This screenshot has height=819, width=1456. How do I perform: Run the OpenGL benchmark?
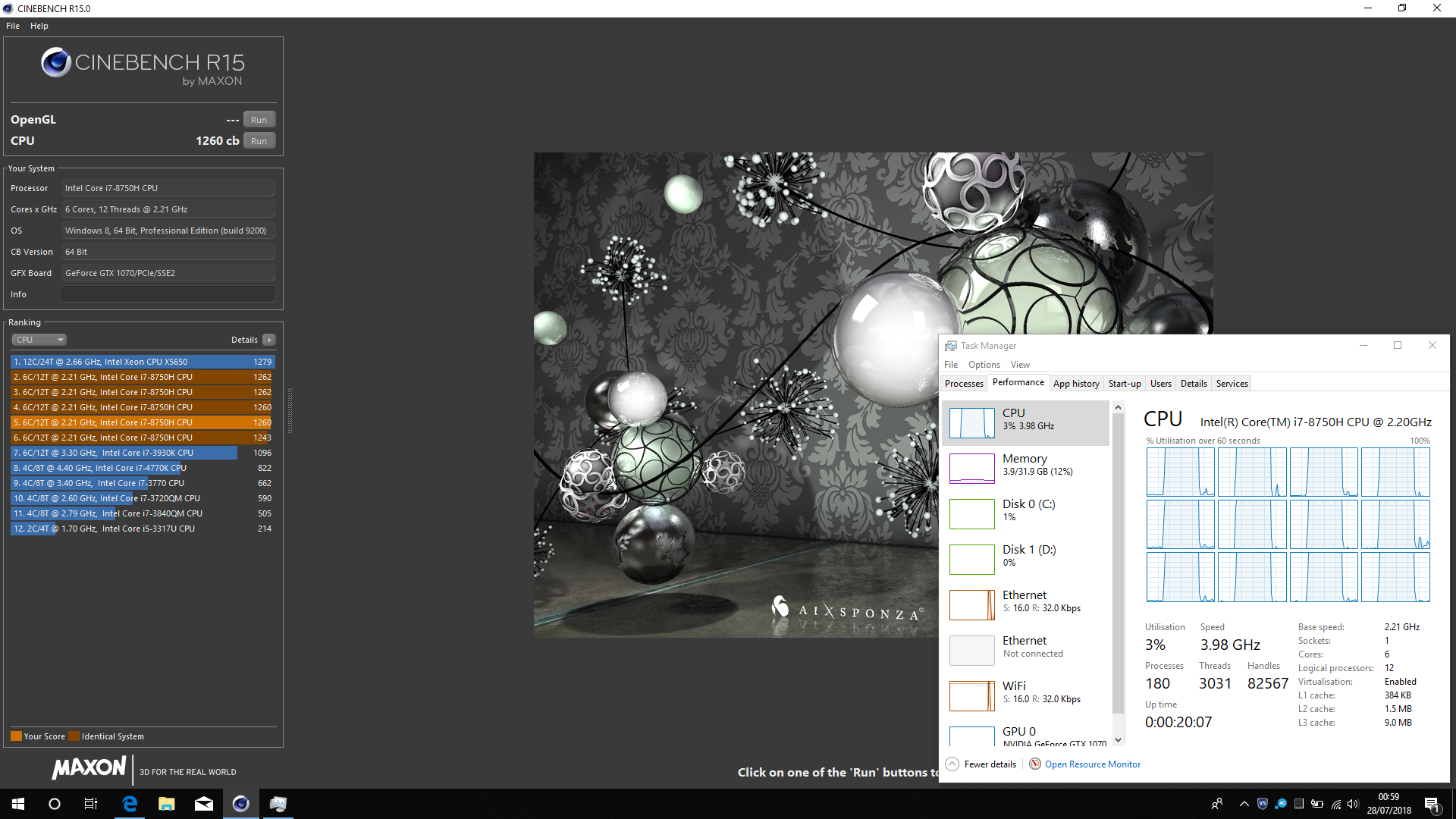[259, 120]
